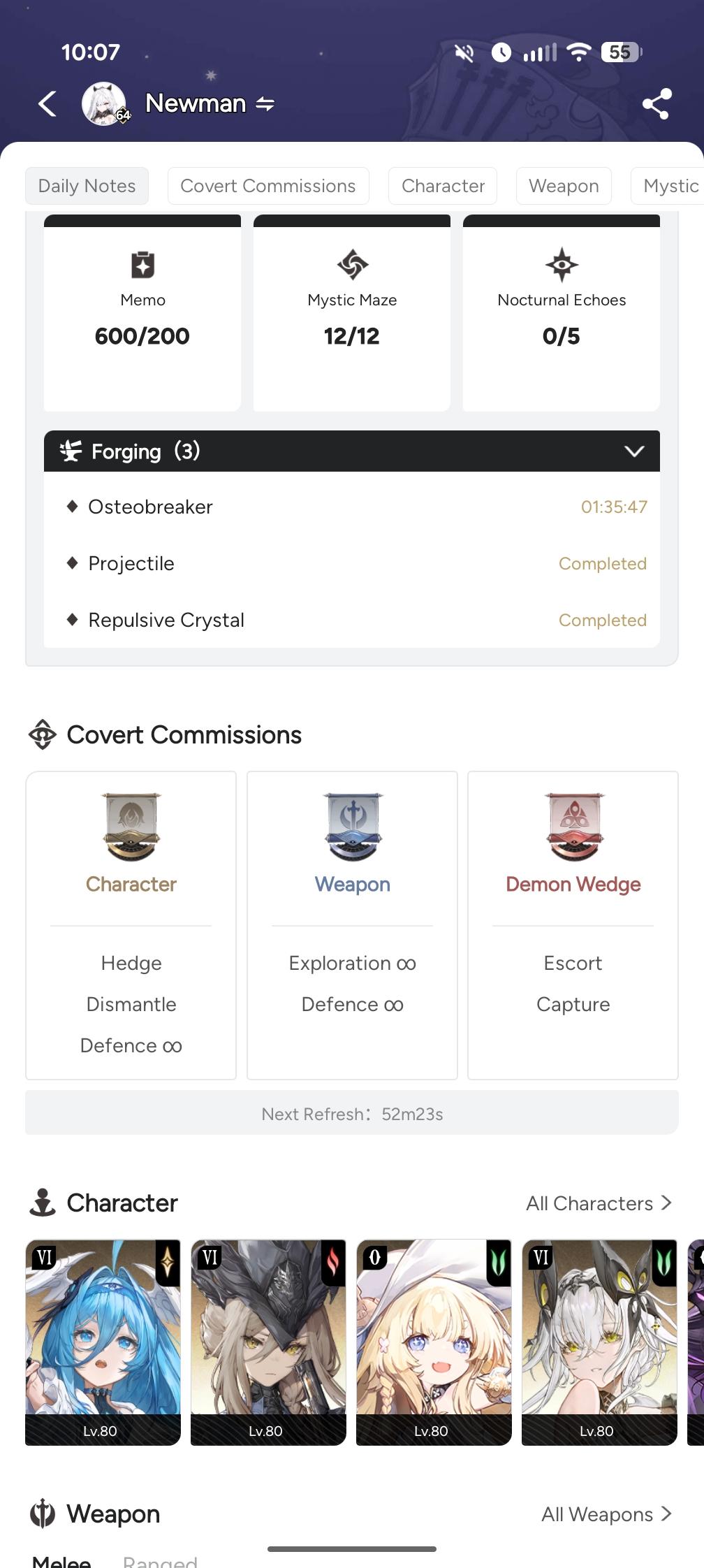This screenshot has height=1568, width=704.
Task: Tap the share icon
Action: point(657,104)
